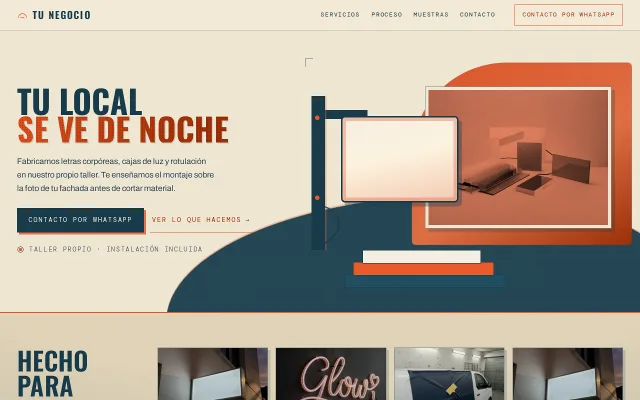
Task: Select Muestras in the top navigation
Action: [431, 15]
